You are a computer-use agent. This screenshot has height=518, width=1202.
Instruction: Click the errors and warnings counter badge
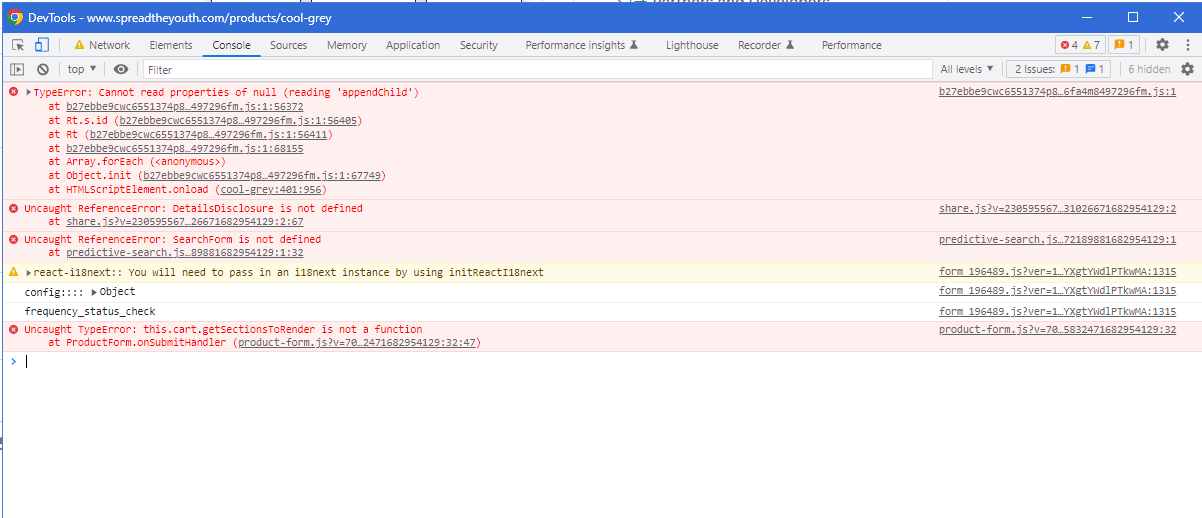[1080, 45]
